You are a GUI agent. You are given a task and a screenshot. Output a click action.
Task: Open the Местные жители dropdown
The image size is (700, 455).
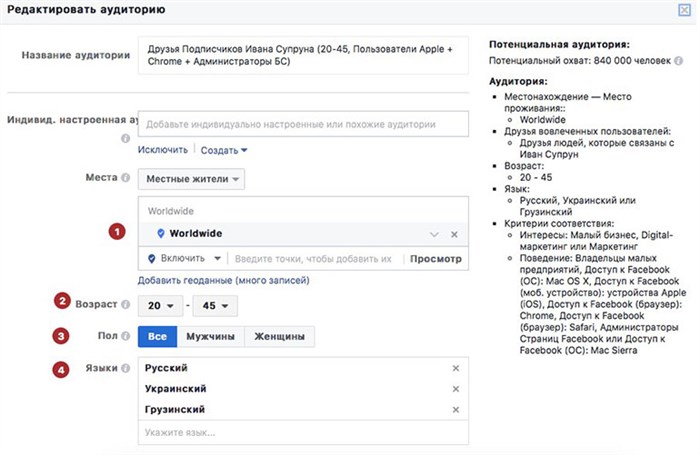point(191,179)
